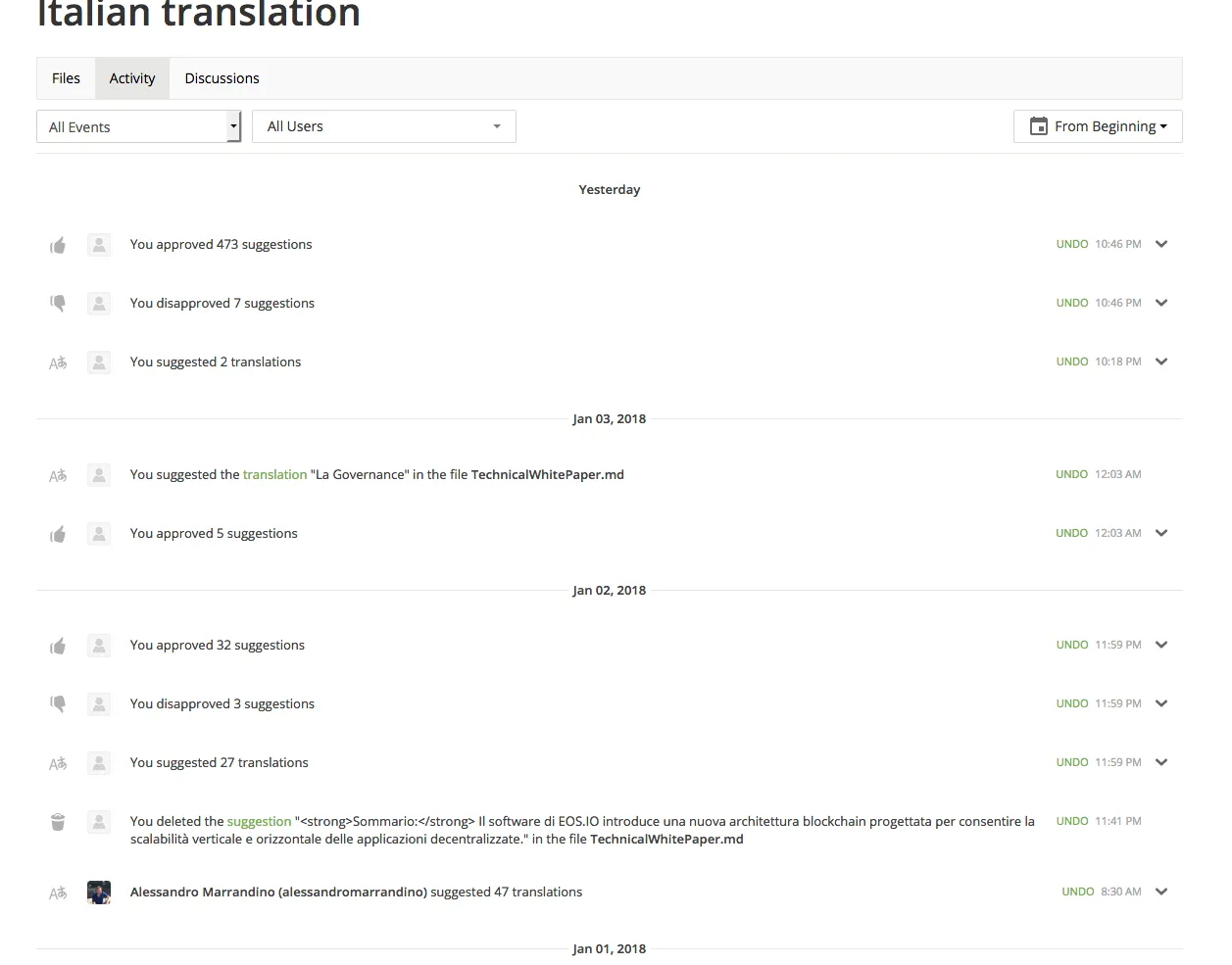Undo disapproval of 3 suggestions
The height and width of the screenshot is (965, 1232).
1072,703
